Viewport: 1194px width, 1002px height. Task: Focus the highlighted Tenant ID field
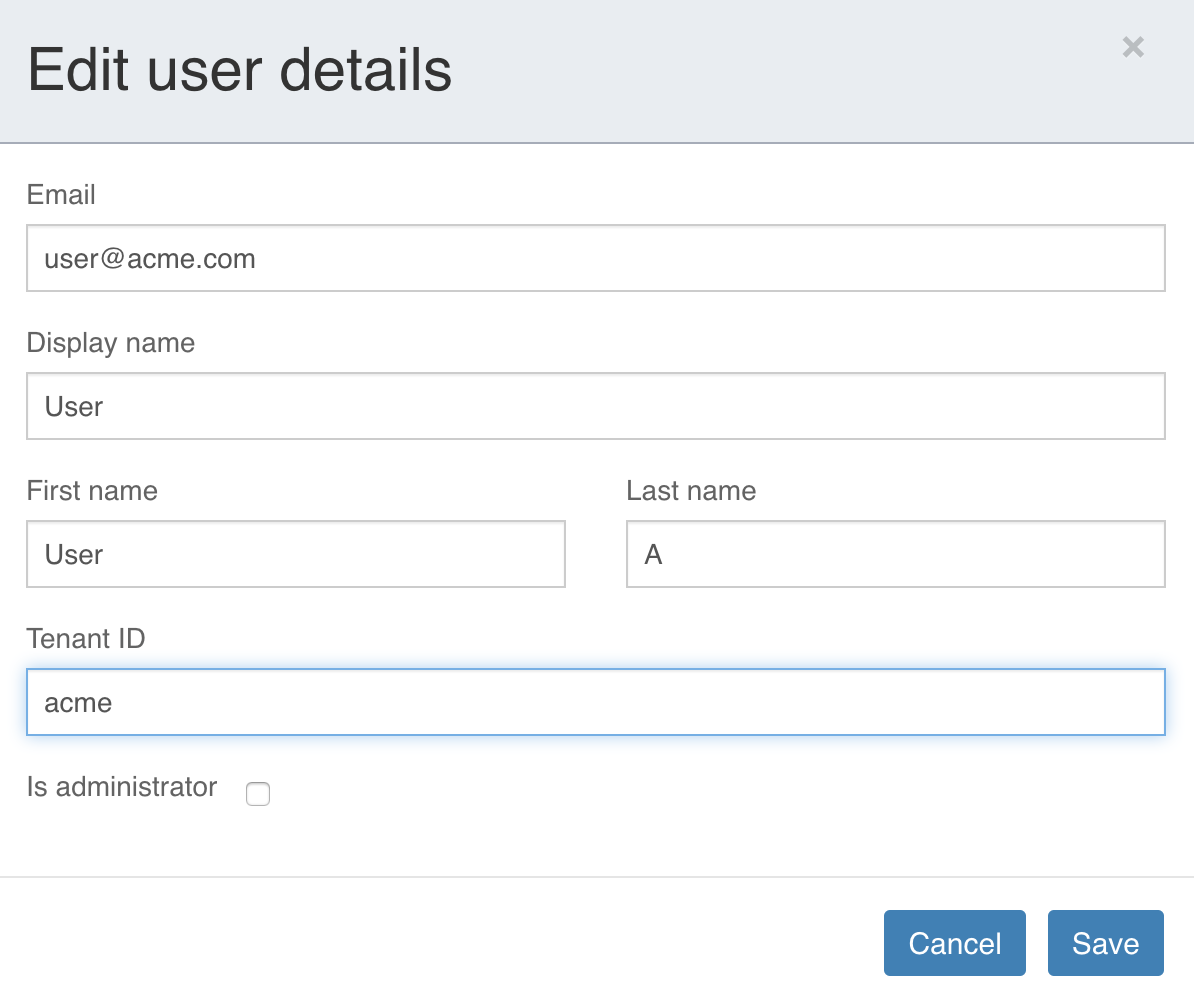[x=595, y=702]
